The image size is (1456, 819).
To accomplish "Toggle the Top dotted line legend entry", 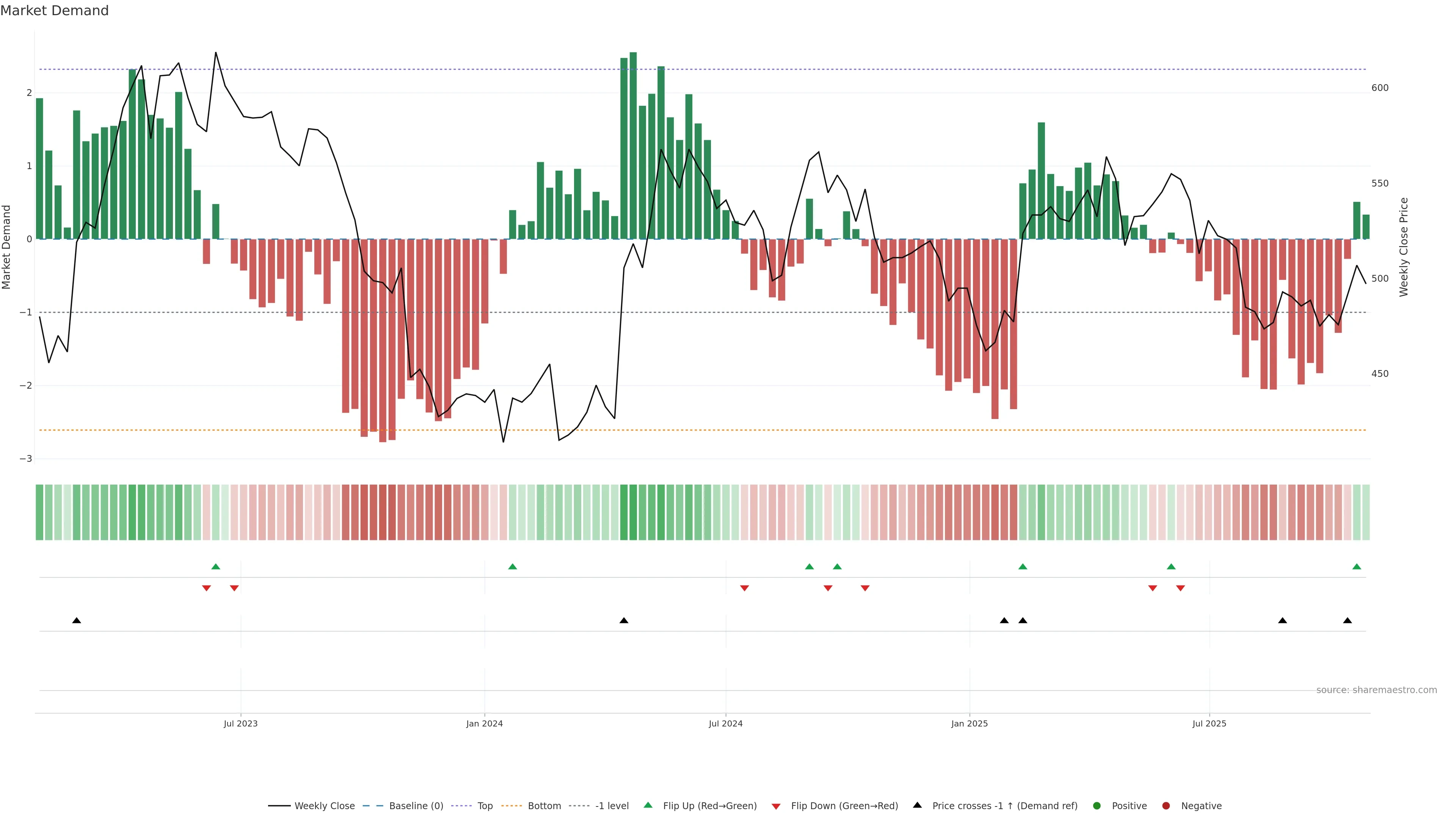I will 485,805.
